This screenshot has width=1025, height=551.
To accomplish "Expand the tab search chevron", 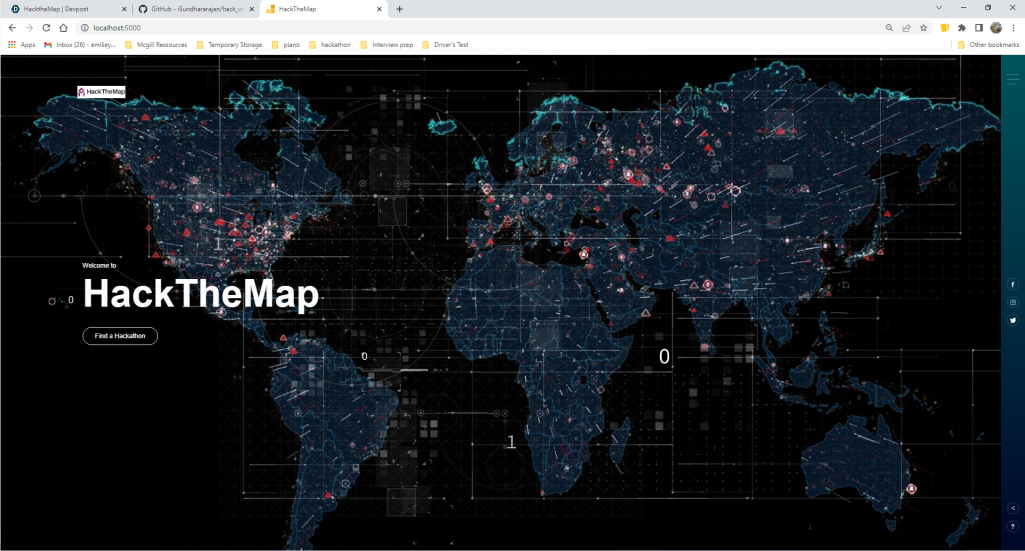I will (939, 8).
